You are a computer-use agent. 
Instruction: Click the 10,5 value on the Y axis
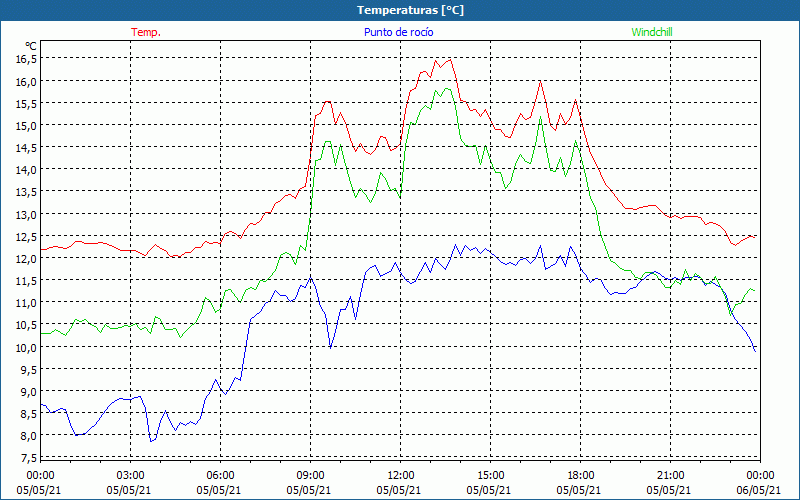27,325
